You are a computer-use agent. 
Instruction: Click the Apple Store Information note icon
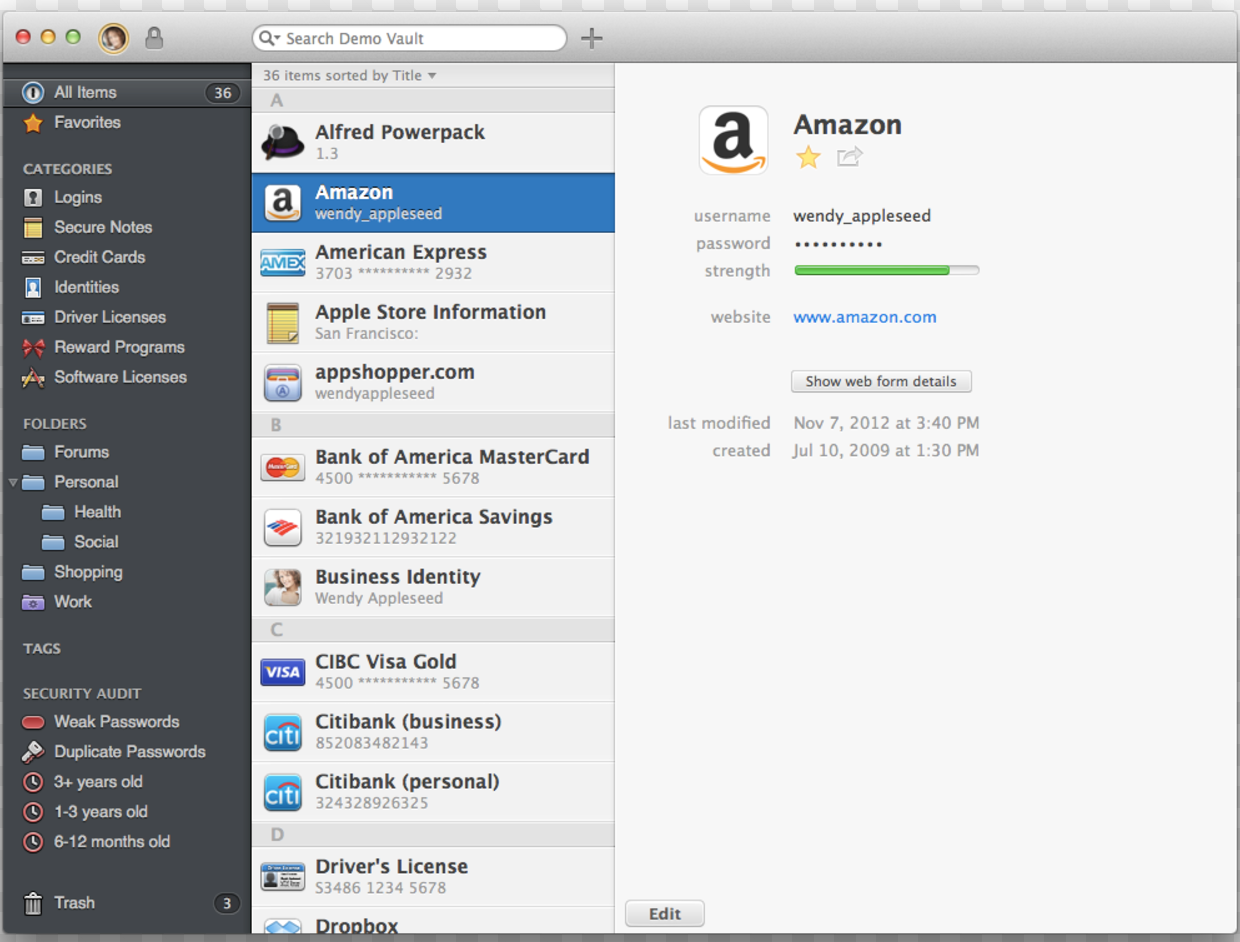coord(283,323)
